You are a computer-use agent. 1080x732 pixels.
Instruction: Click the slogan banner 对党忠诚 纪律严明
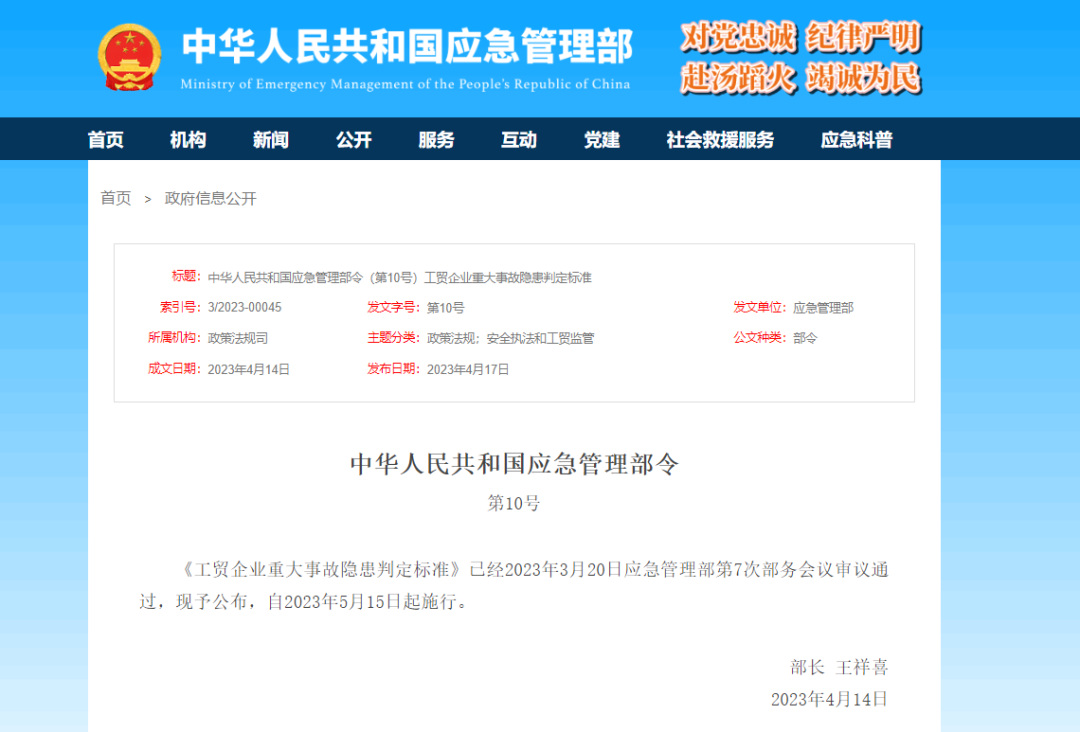click(x=800, y=37)
